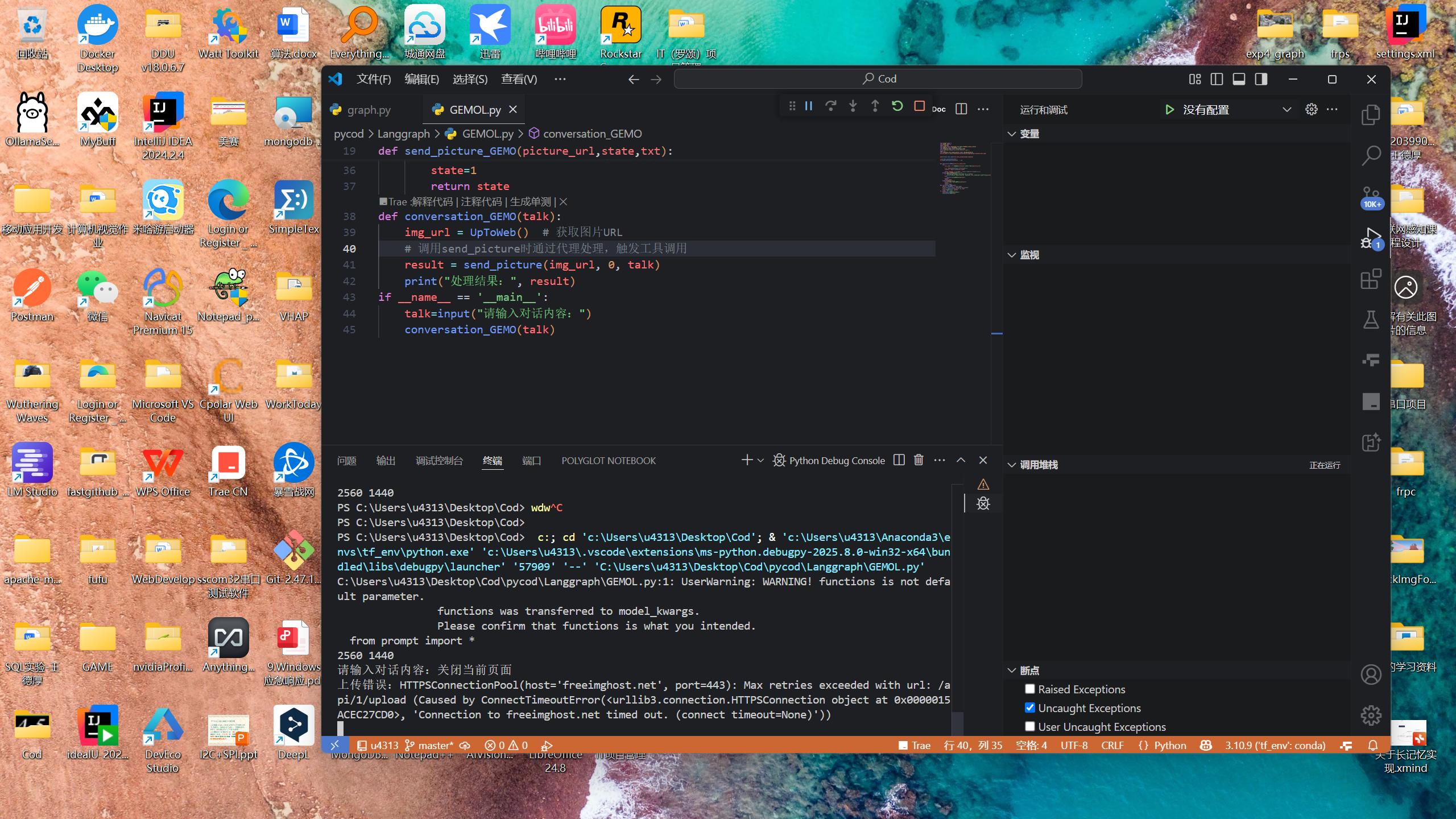Open the Customize Layout icon in the title bar
Viewport: 1456px width, 819px height.
(1194, 79)
